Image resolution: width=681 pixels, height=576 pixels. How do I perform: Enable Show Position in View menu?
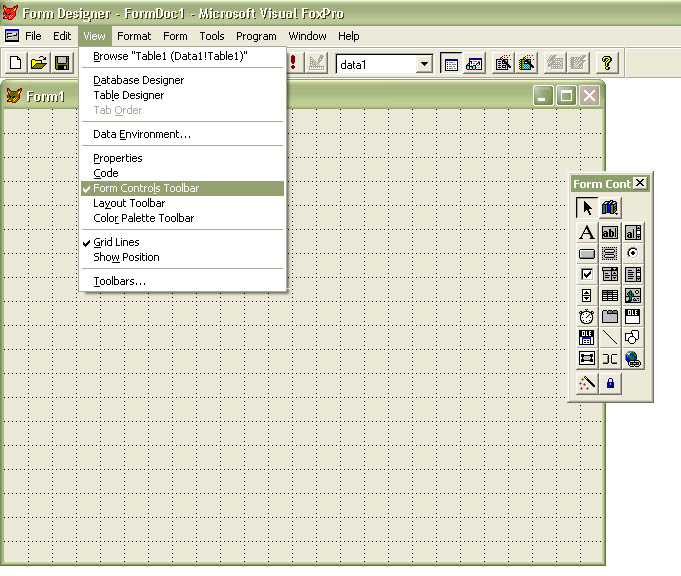coord(182,257)
